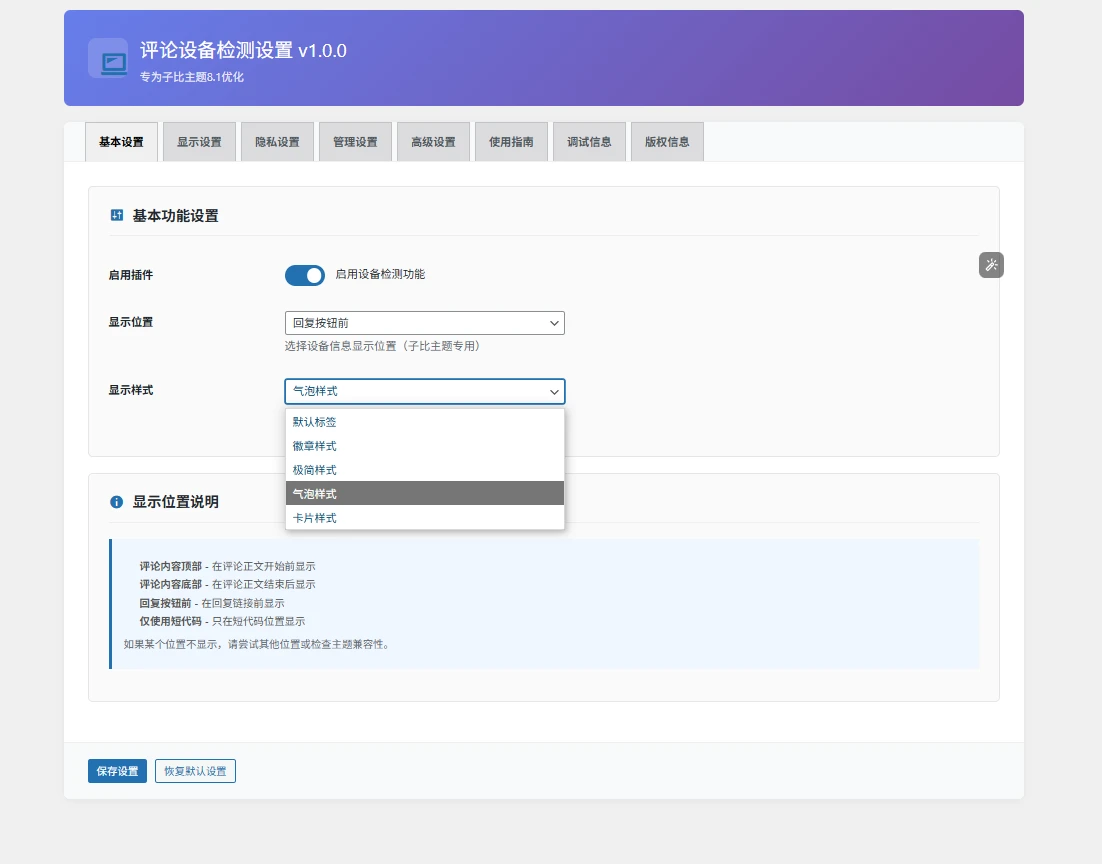Switch to the 显示设置 tab

[199, 142]
